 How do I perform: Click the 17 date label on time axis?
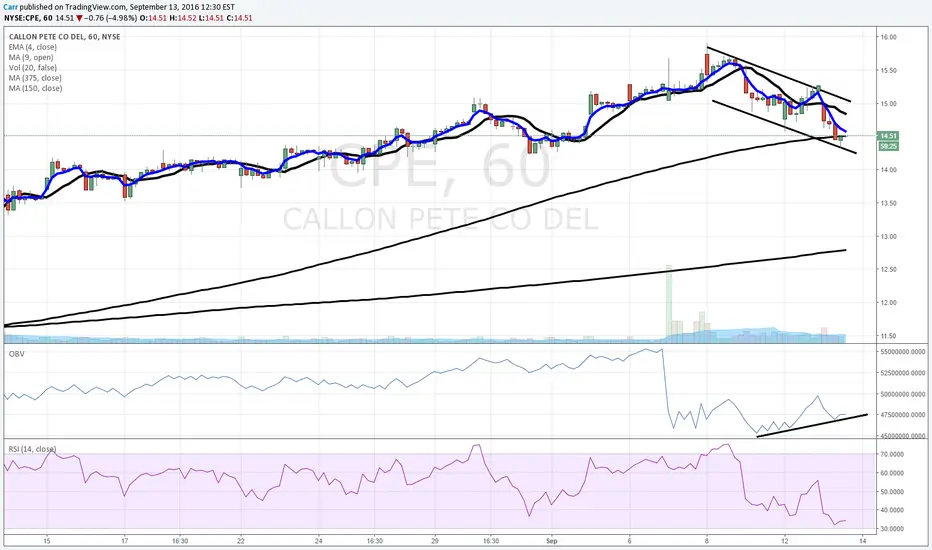click(124, 541)
